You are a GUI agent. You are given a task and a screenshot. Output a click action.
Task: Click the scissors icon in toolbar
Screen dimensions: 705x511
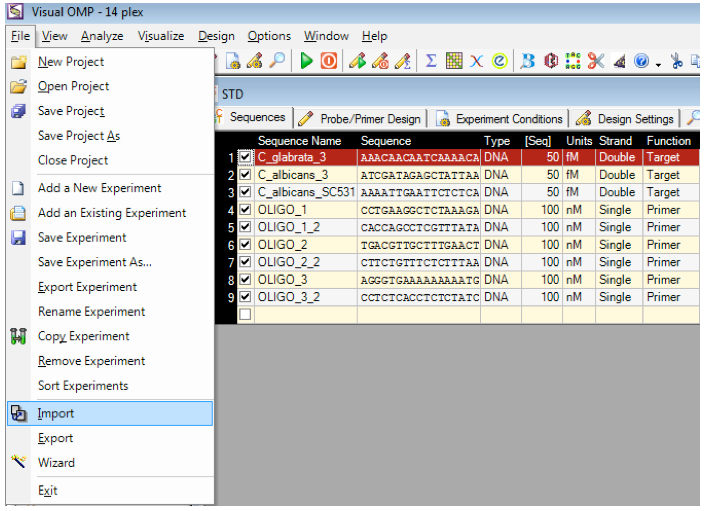[x=596, y=62]
